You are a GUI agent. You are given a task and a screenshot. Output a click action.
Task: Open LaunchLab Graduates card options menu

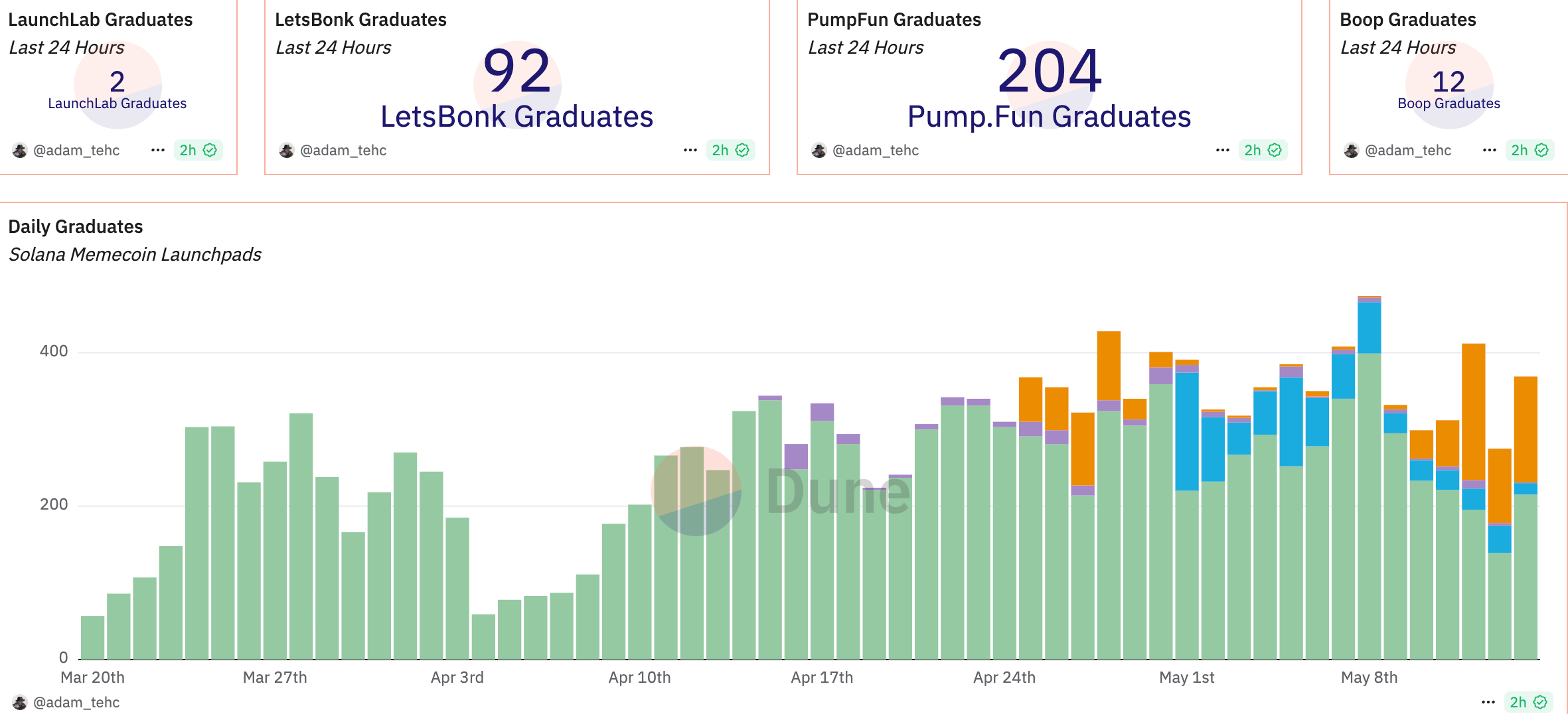[157, 150]
